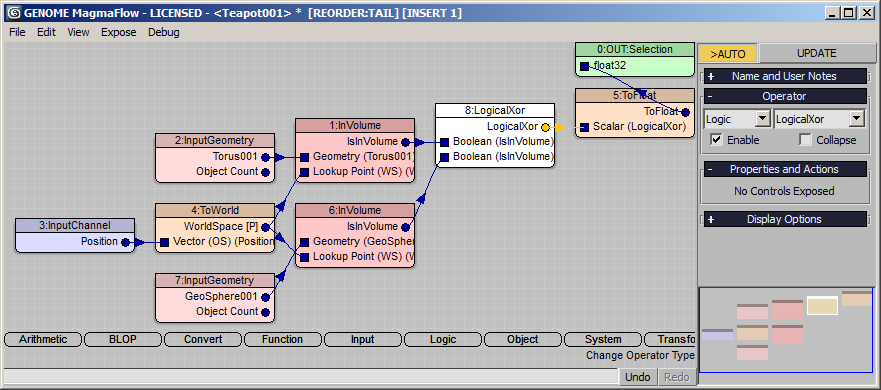Screen dimensions: 881x390
Task: Select the 6:InVolume node header
Action: [x=355, y=210]
